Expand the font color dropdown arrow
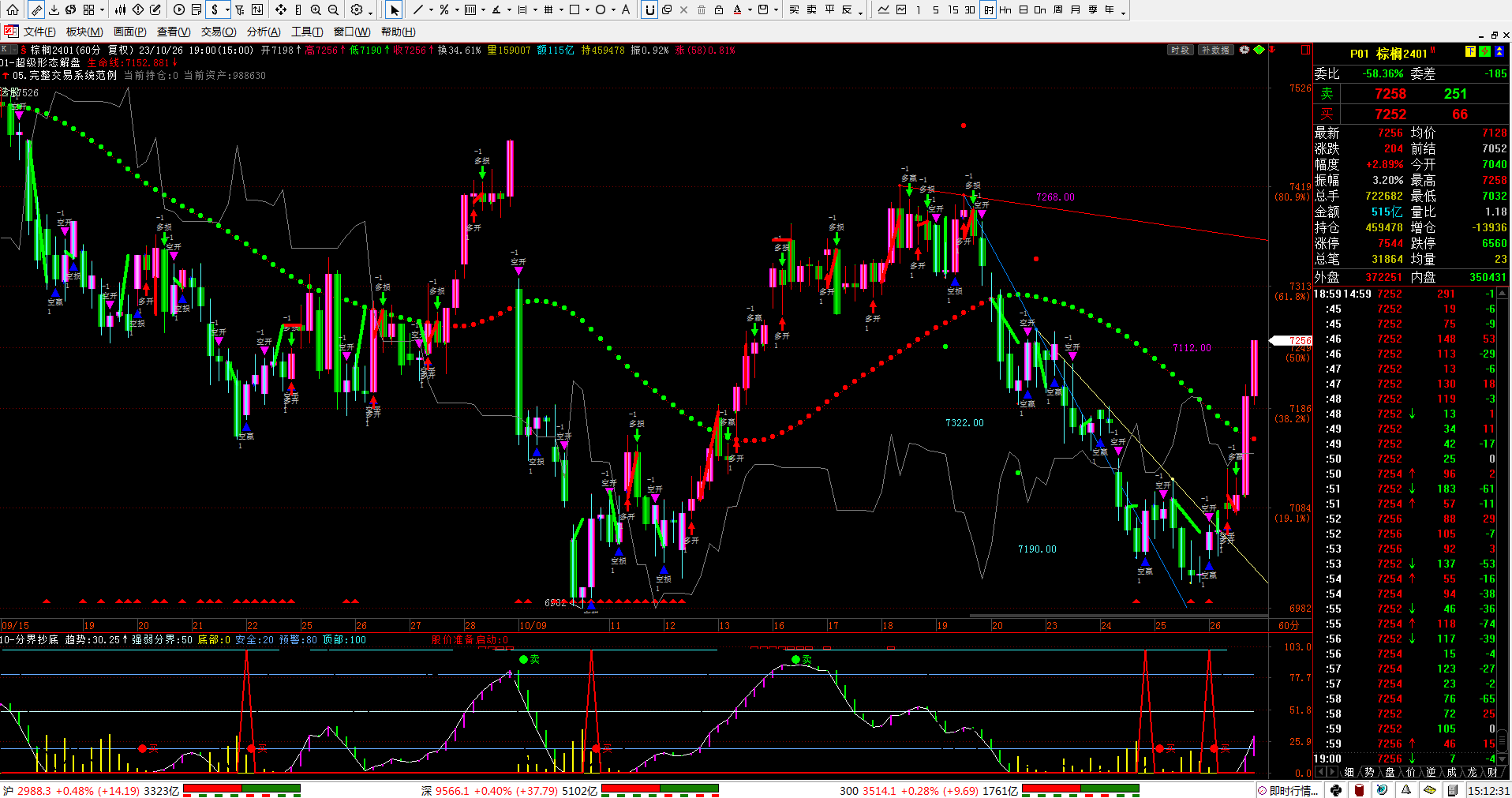This screenshot has width=1512, height=798. (x=750, y=9)
